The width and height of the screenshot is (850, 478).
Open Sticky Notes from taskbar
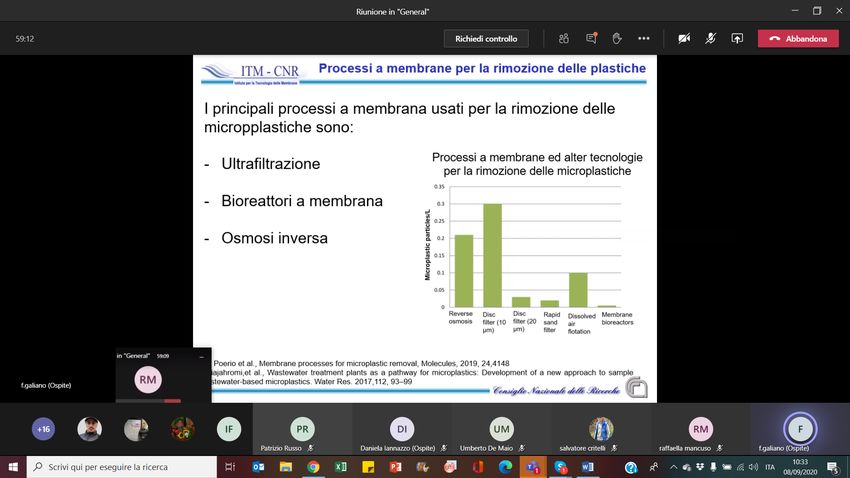(x=368, y=467)
